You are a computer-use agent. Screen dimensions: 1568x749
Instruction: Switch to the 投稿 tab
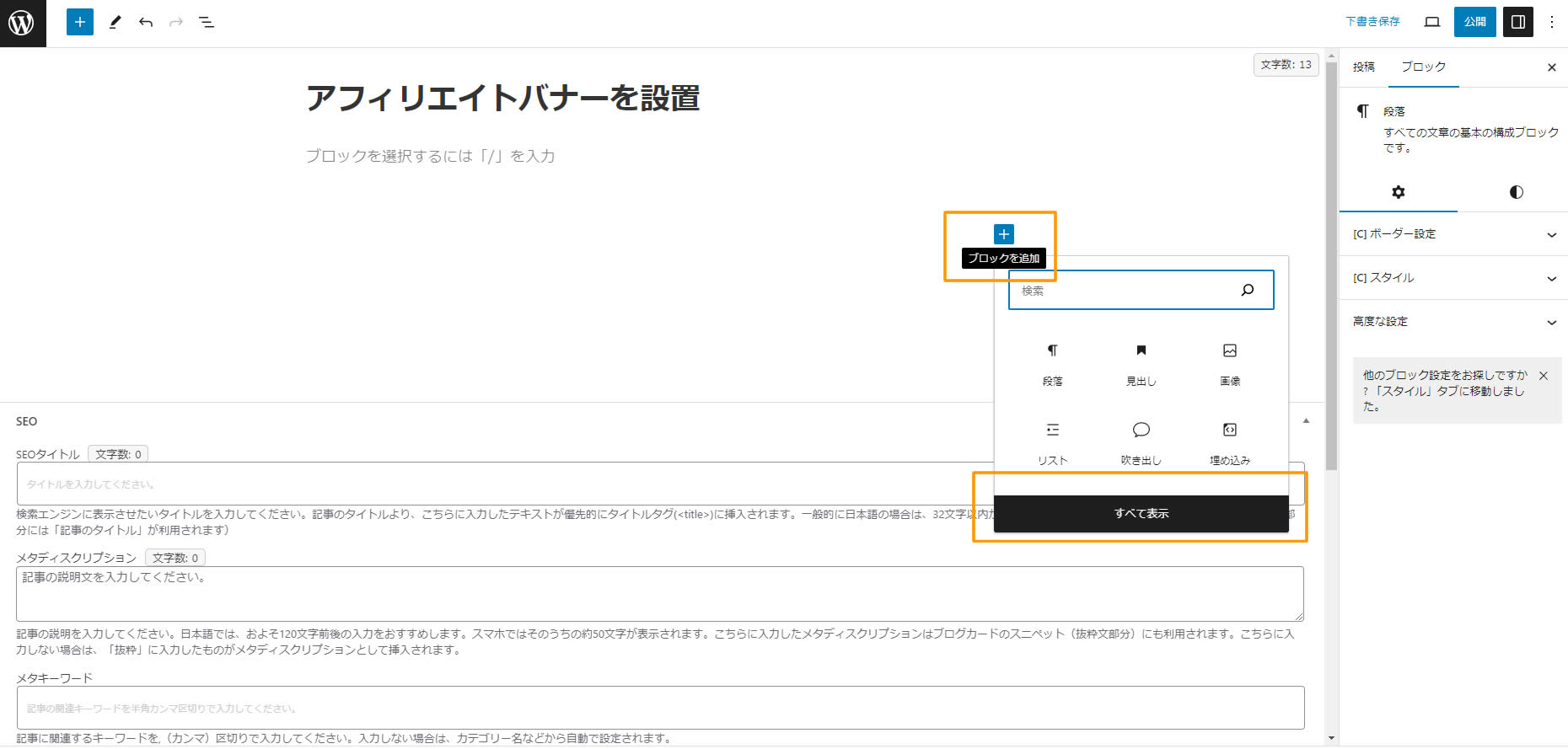click(1364, 67)
